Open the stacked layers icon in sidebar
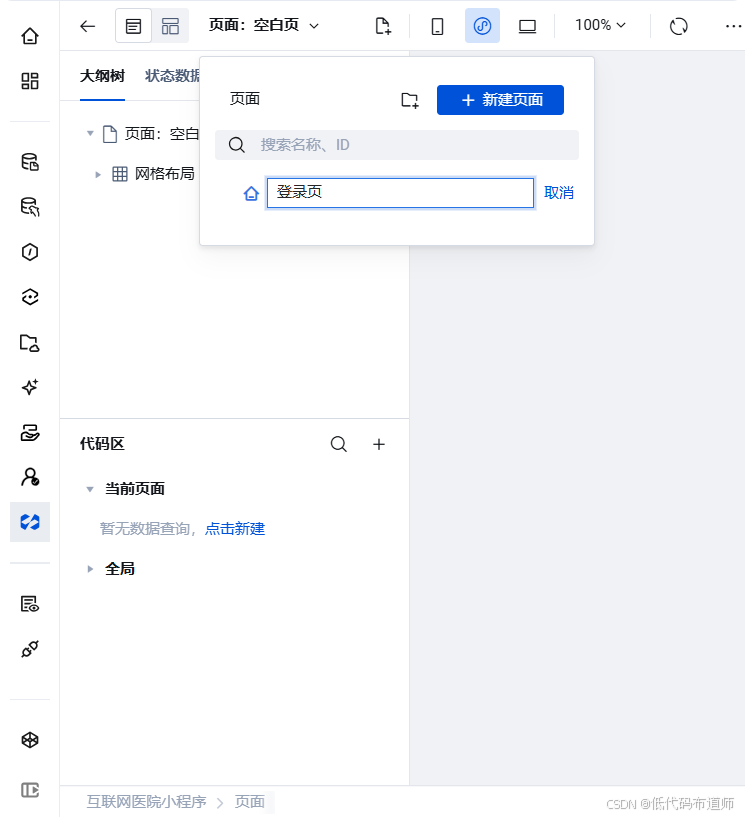 [30, 432]
